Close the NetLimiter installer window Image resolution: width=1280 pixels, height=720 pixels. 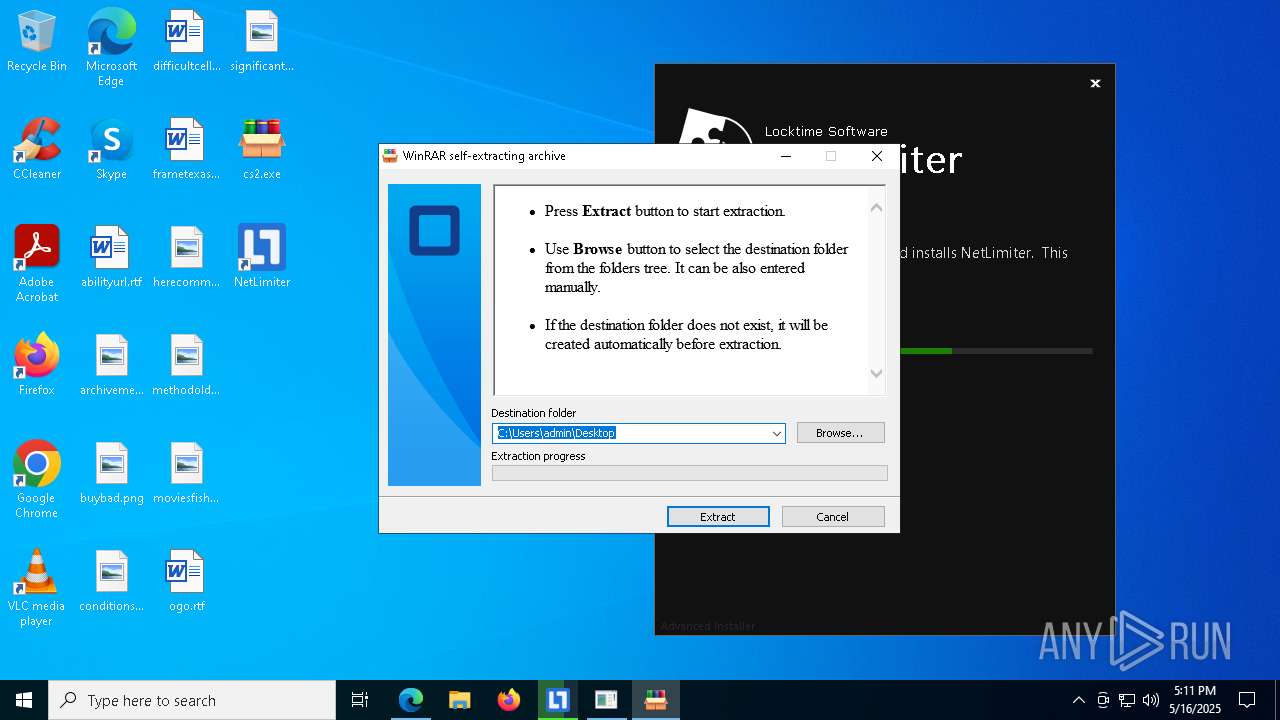pos(1095,83)
